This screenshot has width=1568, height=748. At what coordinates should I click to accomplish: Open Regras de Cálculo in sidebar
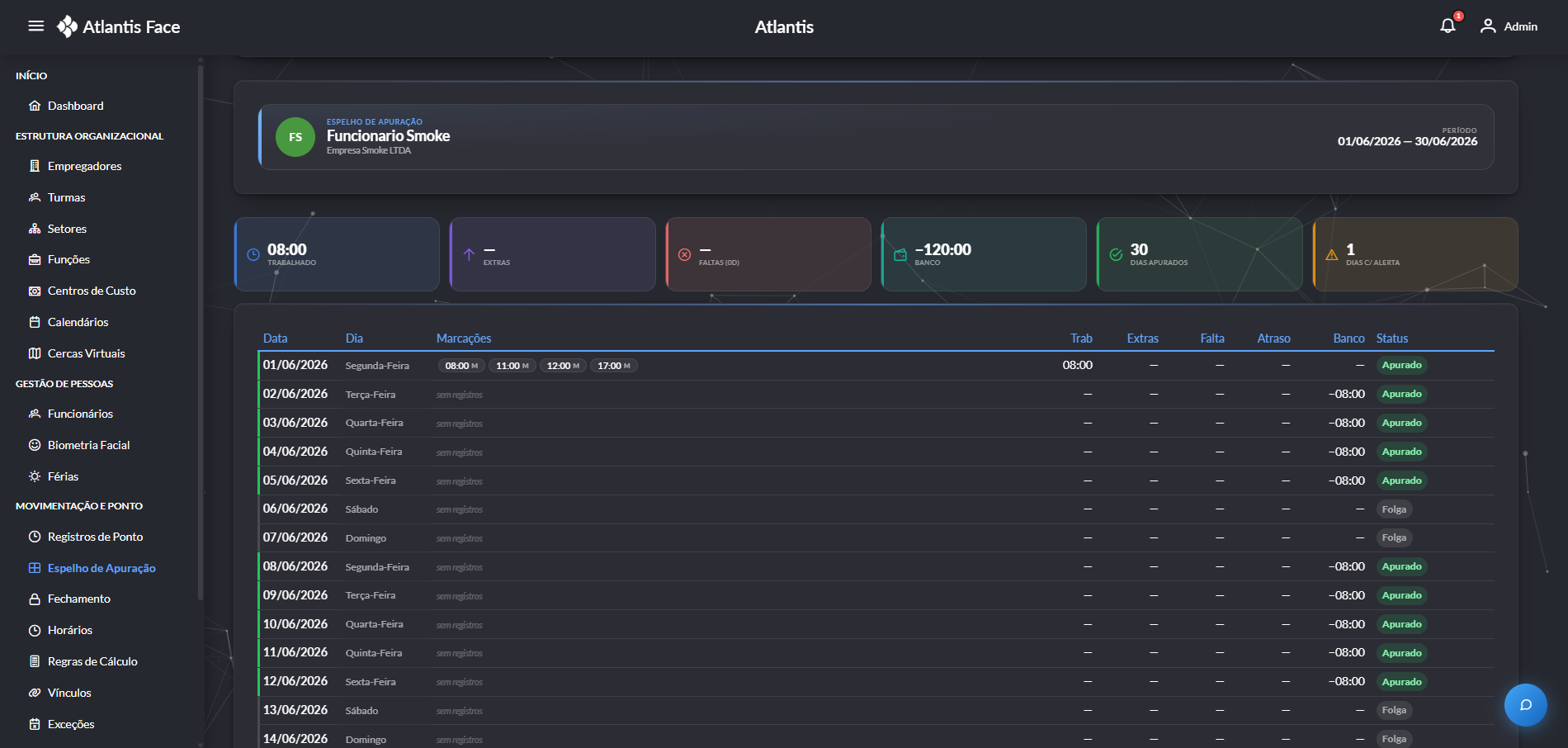pos(92,661)
